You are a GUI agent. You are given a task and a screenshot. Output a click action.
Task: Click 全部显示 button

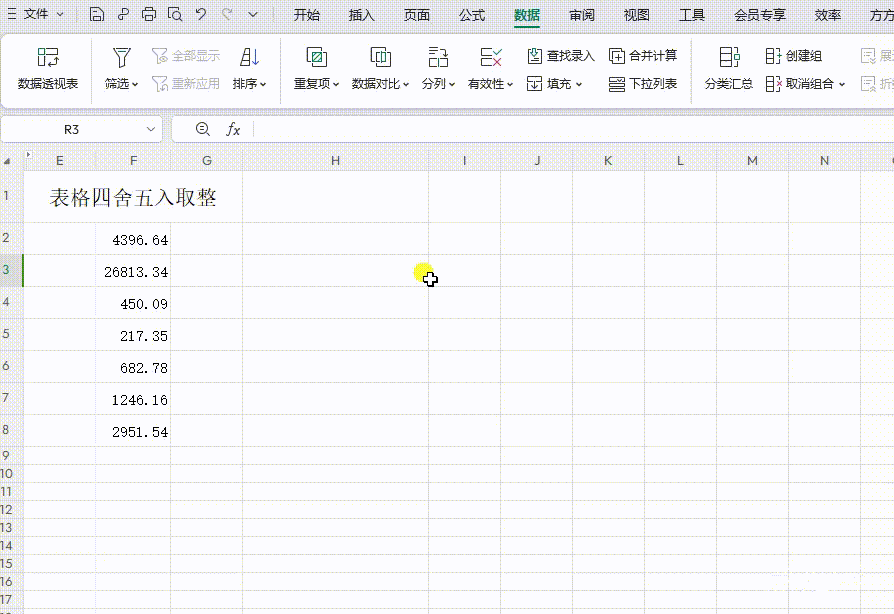click(x=186, y=56)
